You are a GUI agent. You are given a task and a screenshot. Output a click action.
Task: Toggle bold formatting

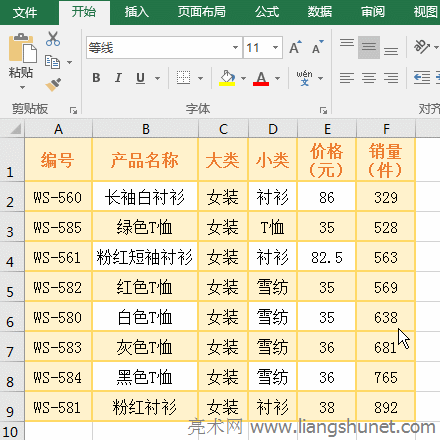[x=96, y=78]
